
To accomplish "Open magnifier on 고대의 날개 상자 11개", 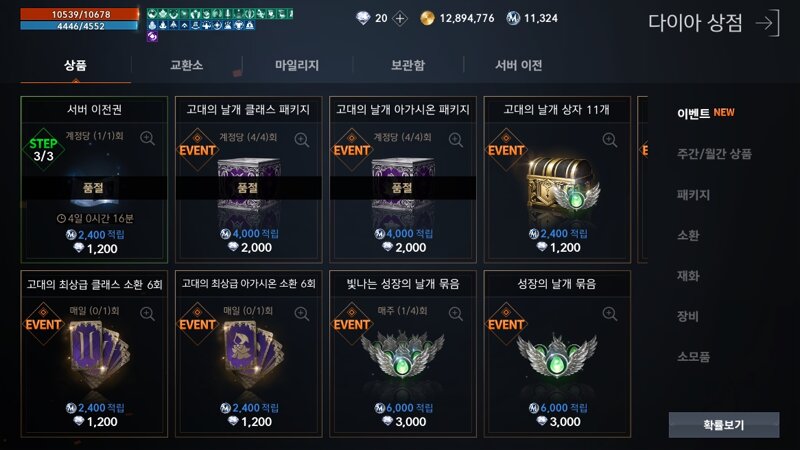I will (x=610, y=140).
